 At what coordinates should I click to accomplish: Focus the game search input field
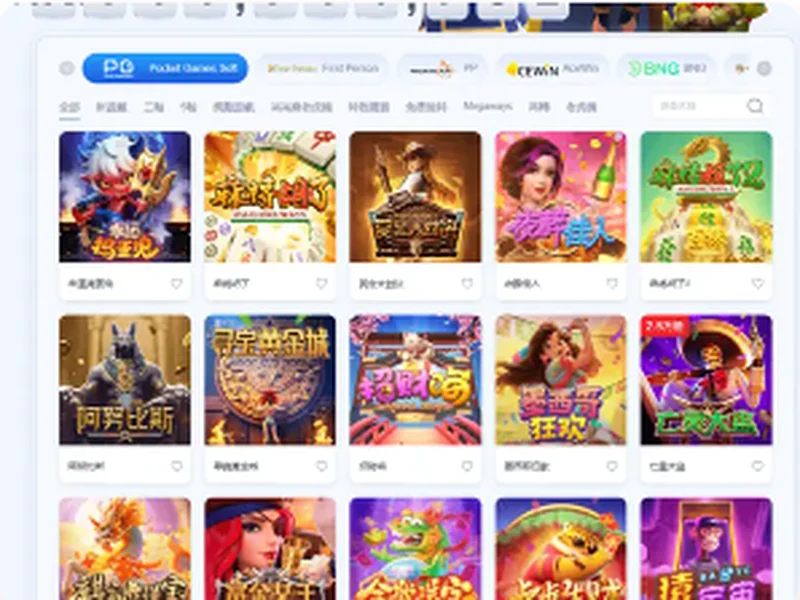click(x=699, y=106)
